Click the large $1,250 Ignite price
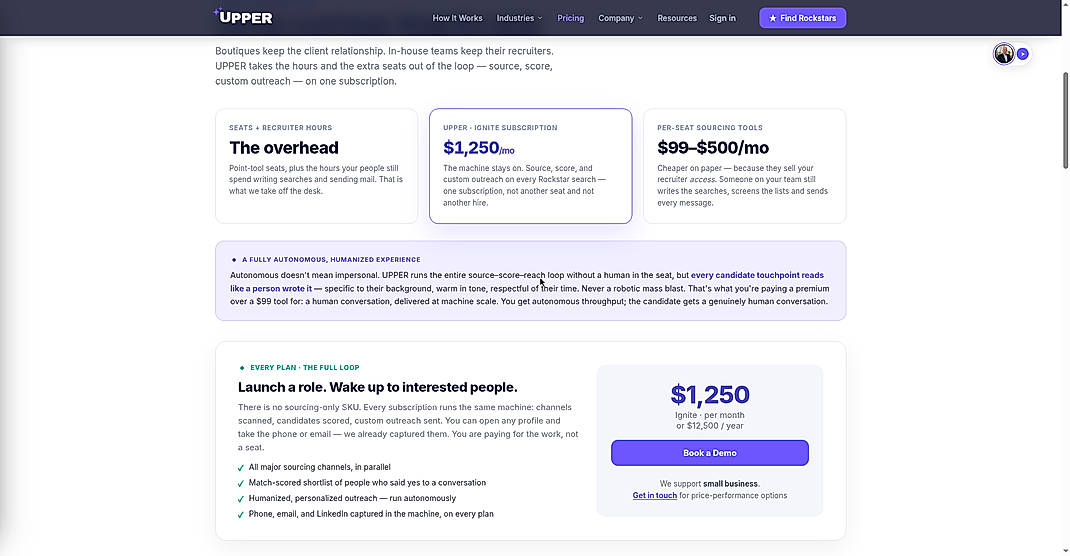 pos(710,395)
